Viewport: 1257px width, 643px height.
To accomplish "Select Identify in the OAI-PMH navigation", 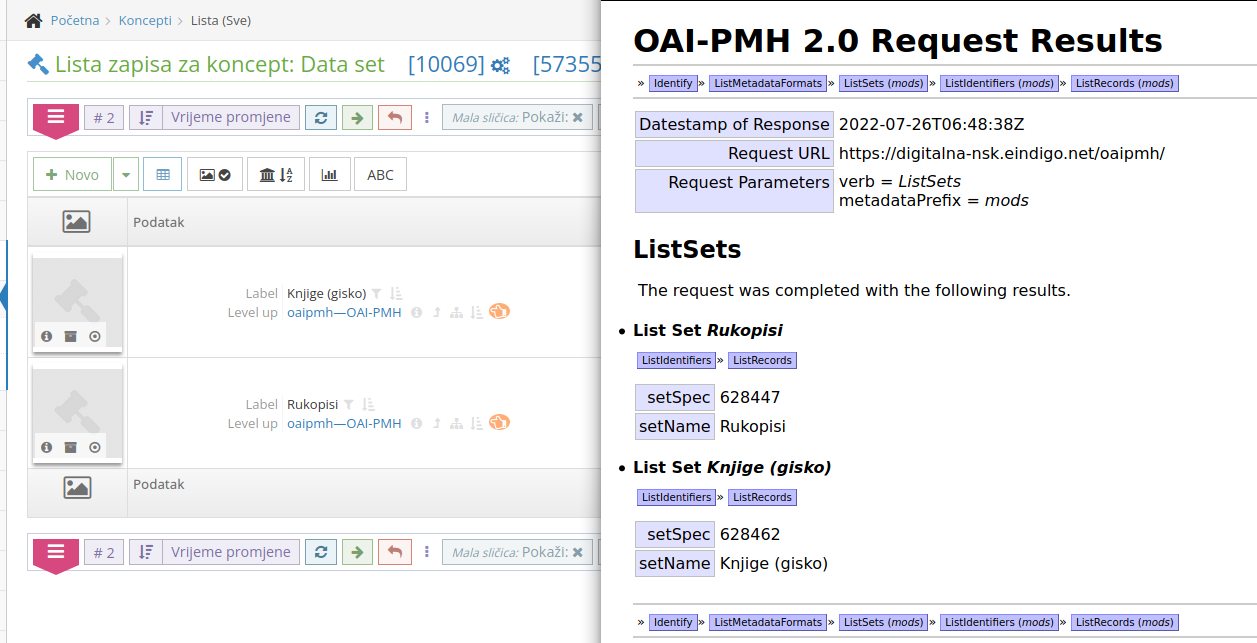I will point(673,83).
